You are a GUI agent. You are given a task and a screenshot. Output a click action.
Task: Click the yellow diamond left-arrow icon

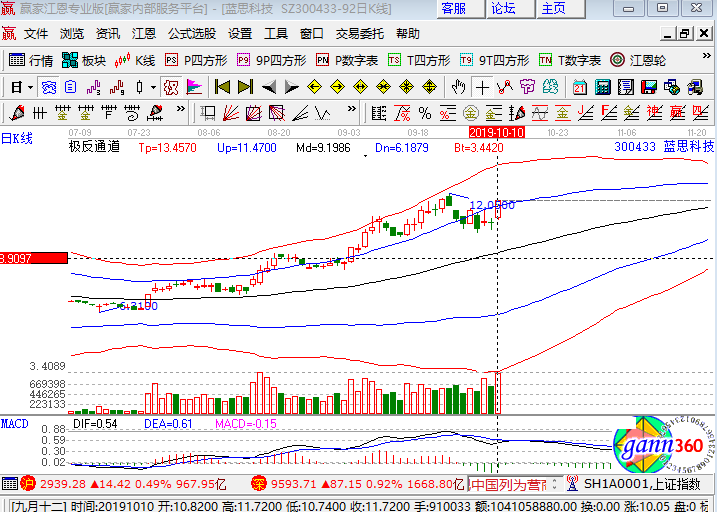[x=315, y=87]
